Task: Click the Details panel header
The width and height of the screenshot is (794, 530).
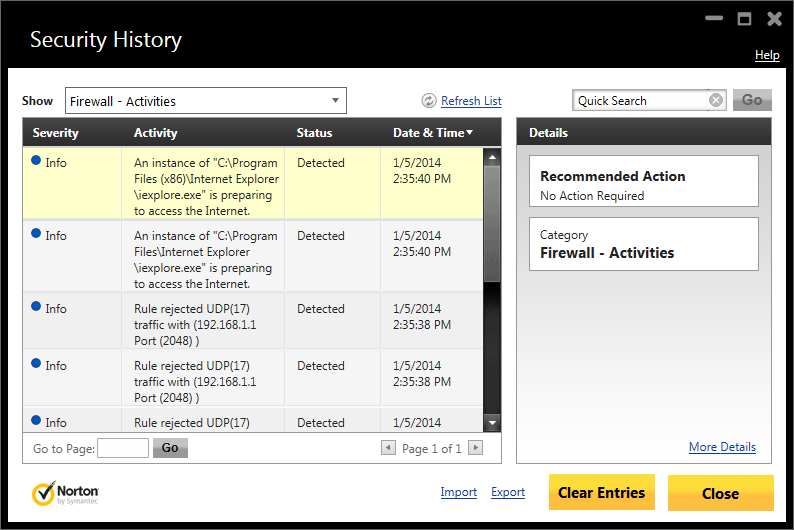Action: pyautogui.click(x=644, y=133)
